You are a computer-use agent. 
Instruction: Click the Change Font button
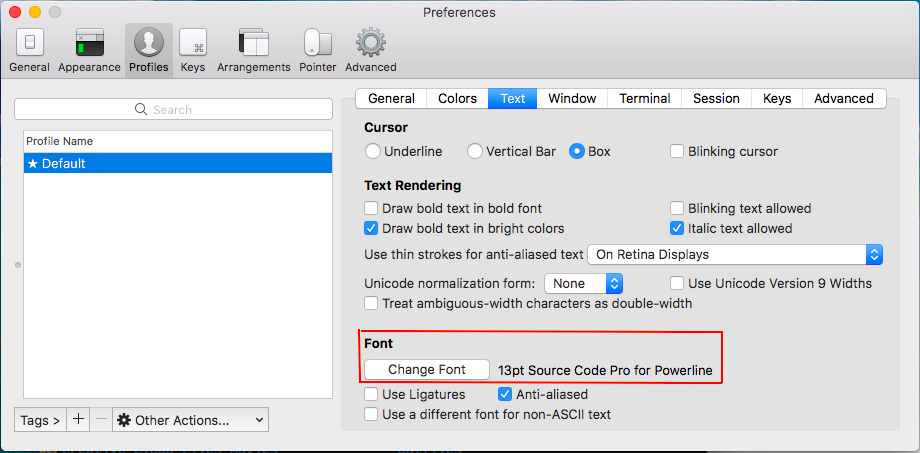pyautogui.click(x=427, y=370)
